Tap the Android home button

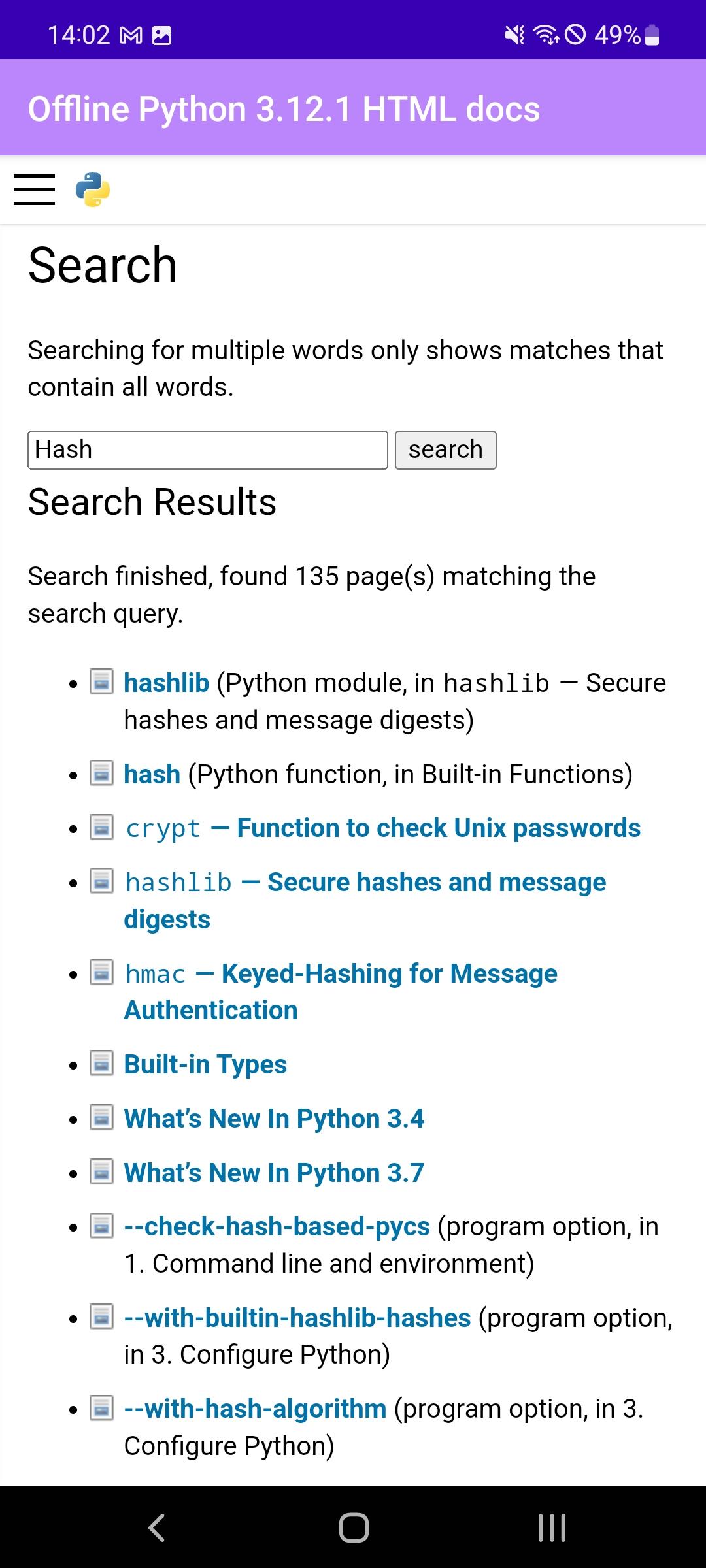click(x=354, y=1527)
